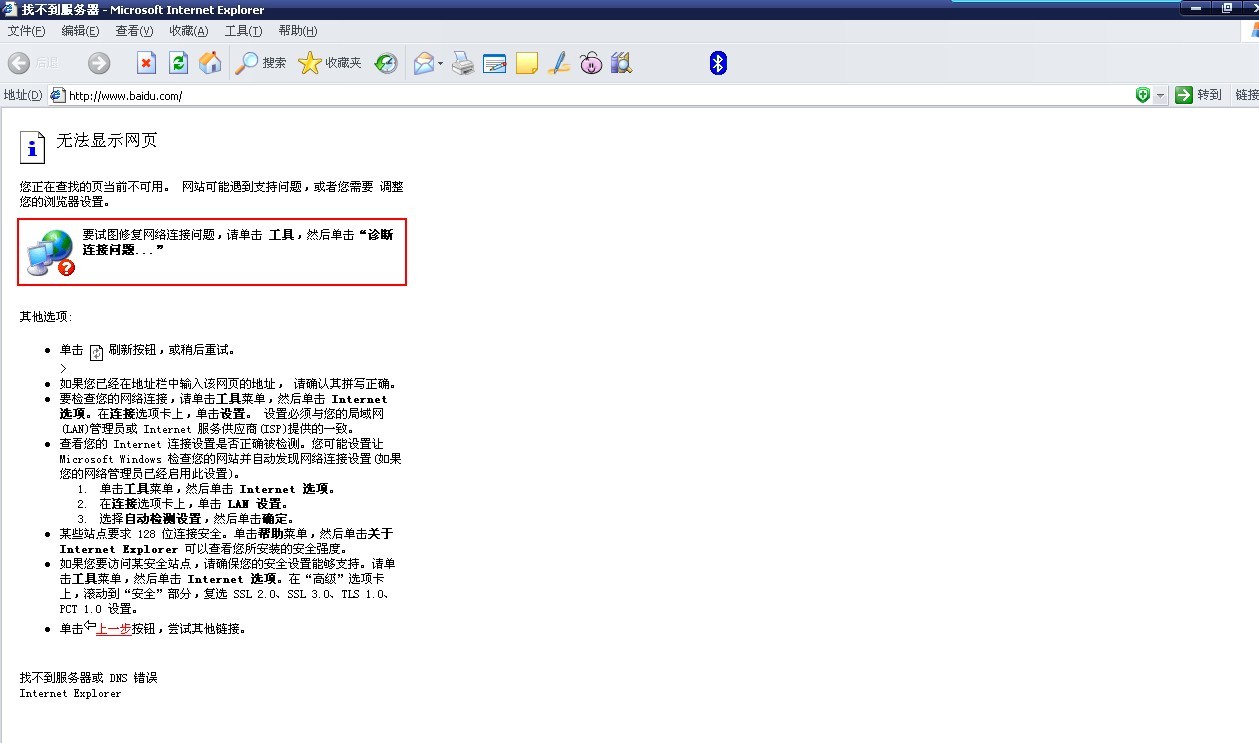The image size is (1259, 743).
Task: Open the 工具(T) menu
Action: 243,31
